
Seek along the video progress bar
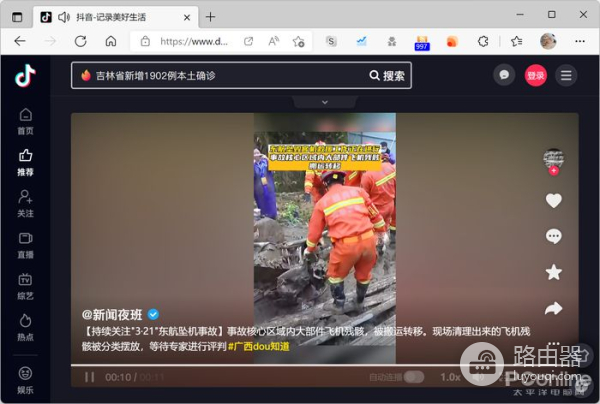[x=324, y=365]
